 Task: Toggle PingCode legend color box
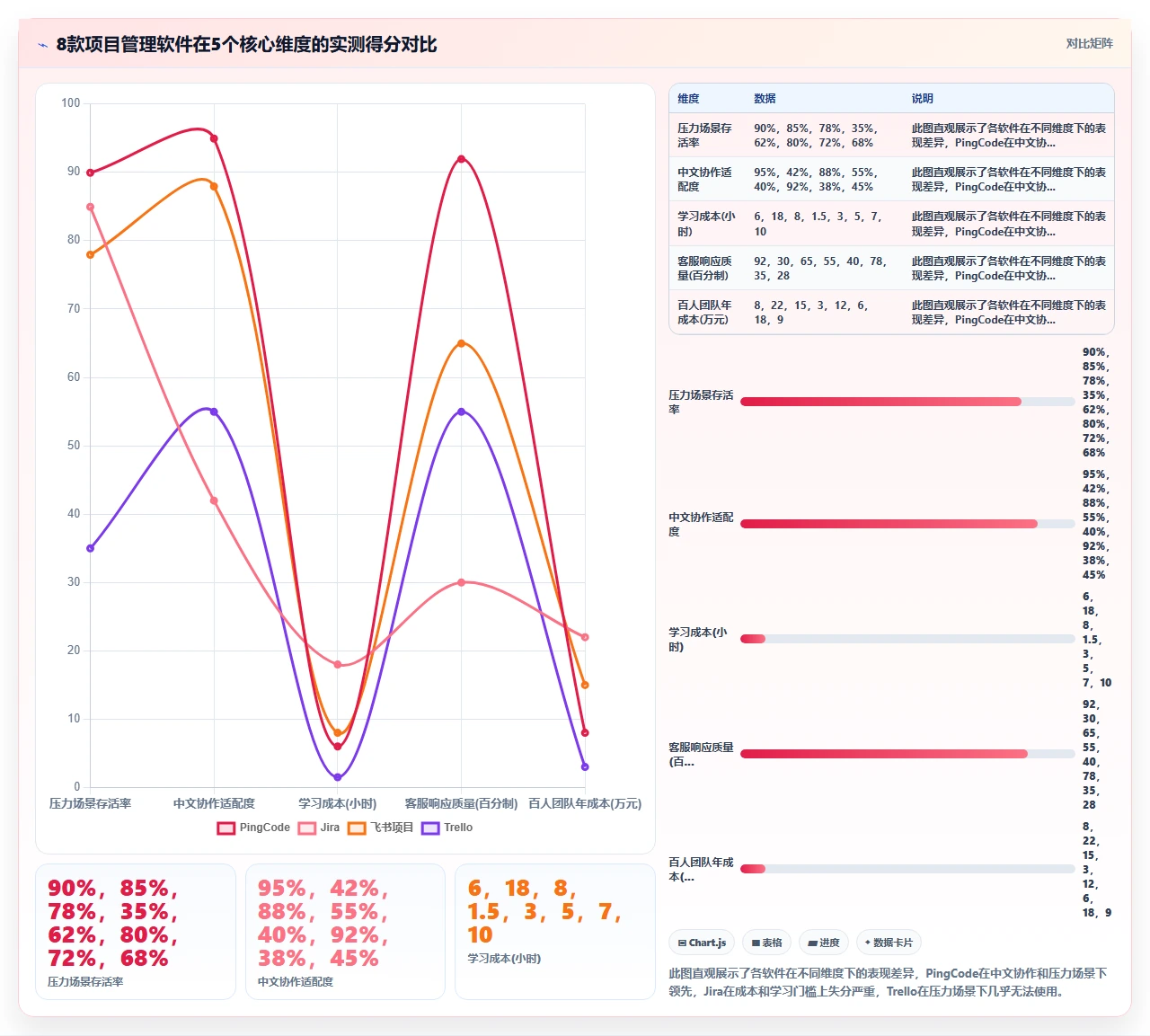226,828
